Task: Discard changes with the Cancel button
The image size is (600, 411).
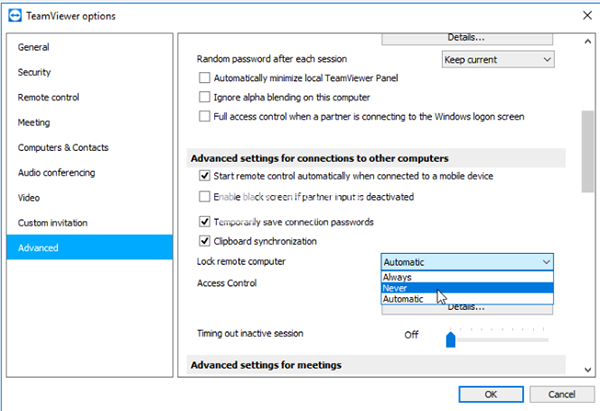Action: coord(562,394)
